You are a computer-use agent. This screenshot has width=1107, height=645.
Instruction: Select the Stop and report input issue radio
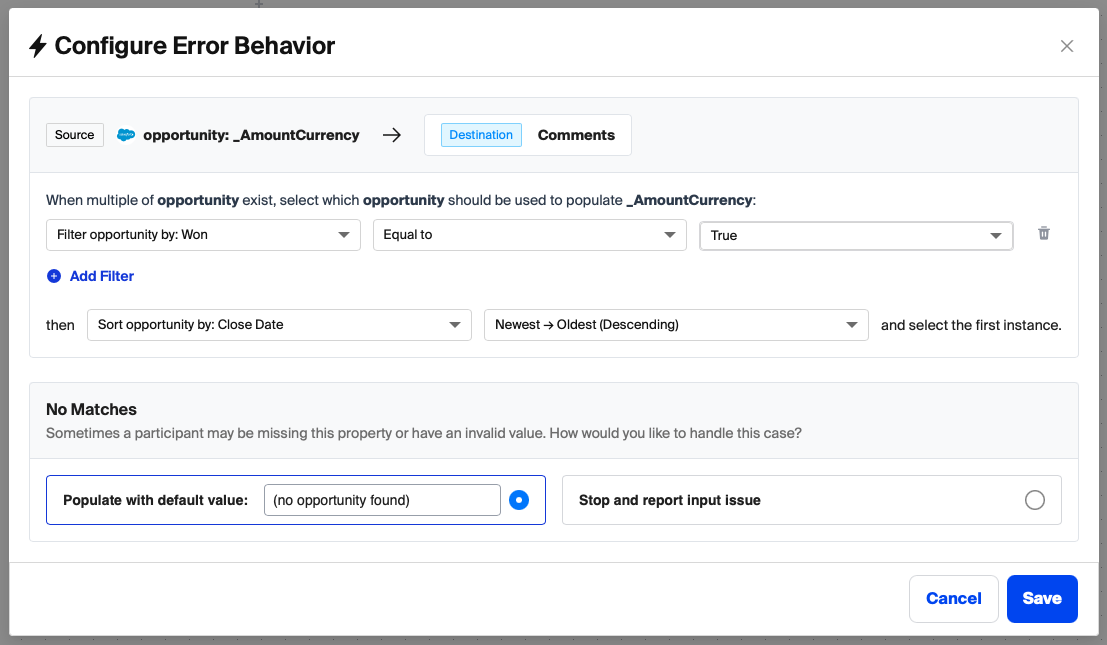pyautogui.click(x=1035, y=500)
